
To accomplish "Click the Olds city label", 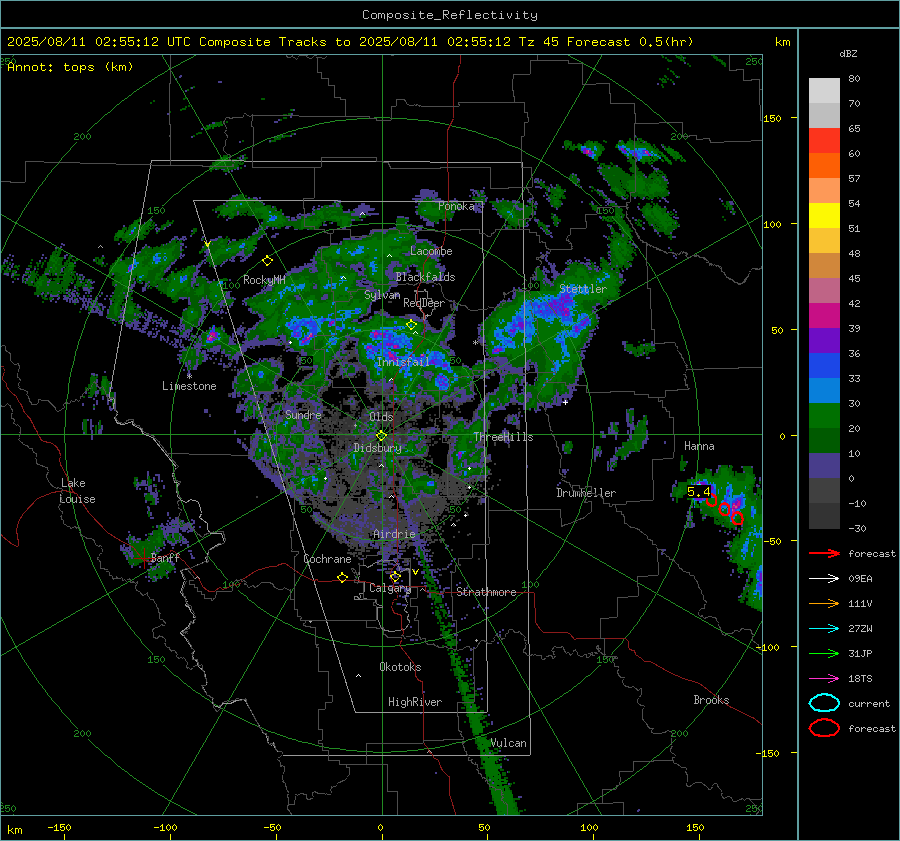I will coord(381,417).
